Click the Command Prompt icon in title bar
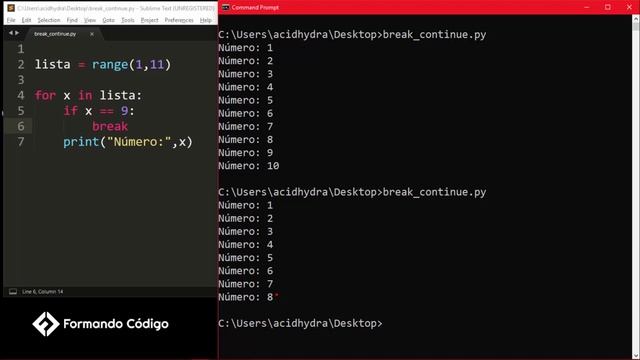The image size is (640, 360). 225,7
